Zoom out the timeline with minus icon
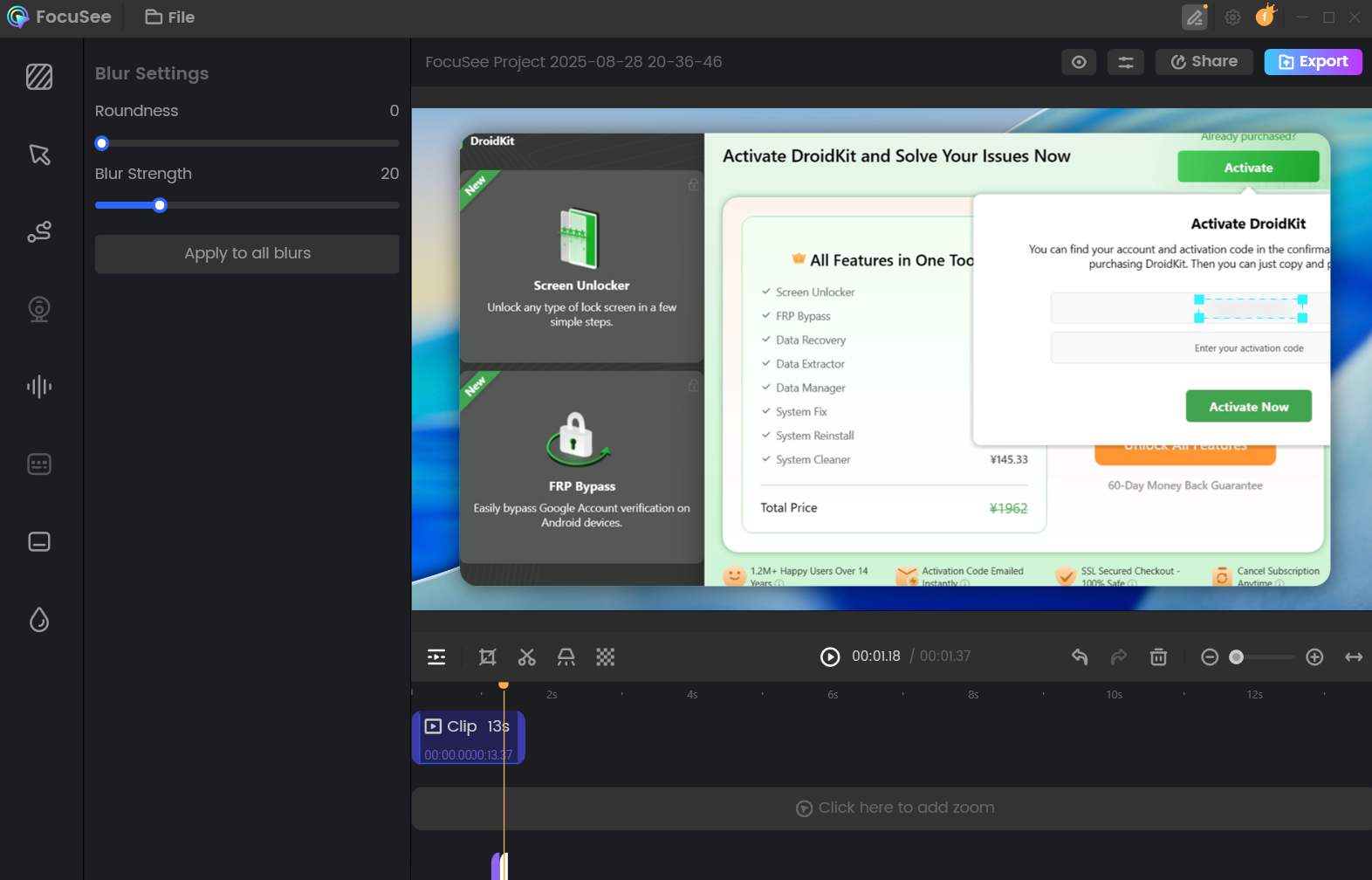Image resolution: width=1372 pixels, height=880 pixels. pyautogui.click(x=1210, y=657)
